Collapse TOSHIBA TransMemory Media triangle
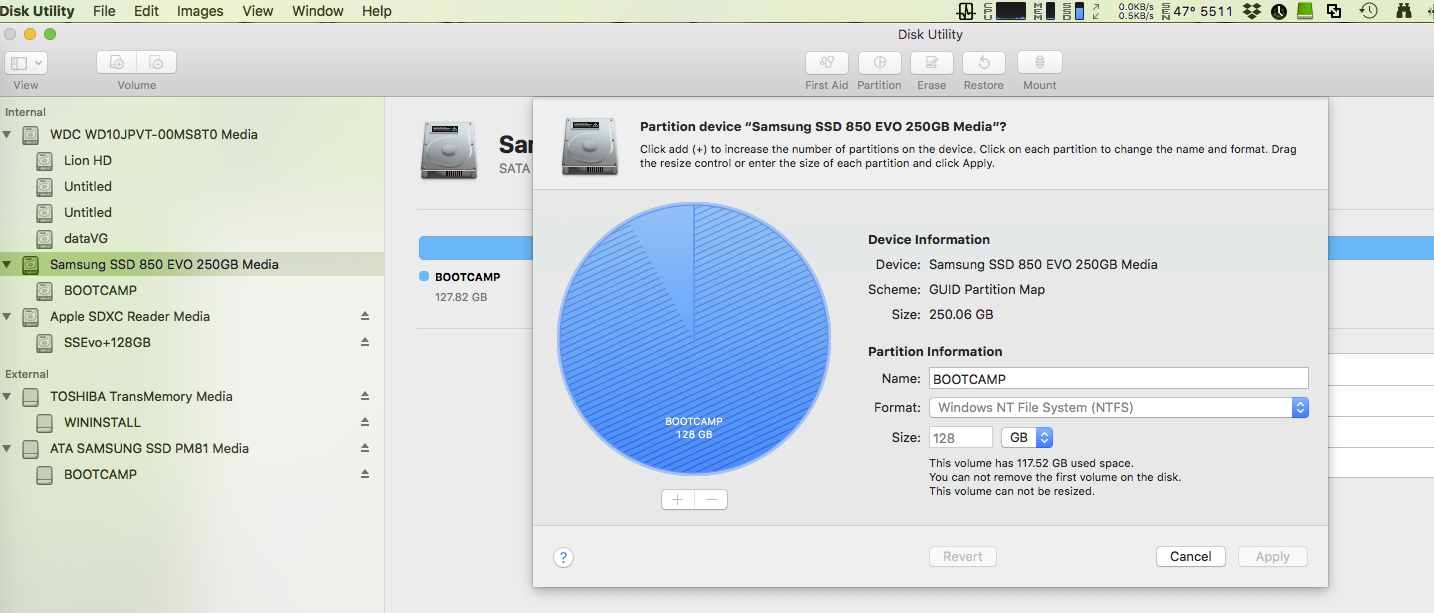This screenshot has height=613, width=1434. [x=8, y=396]
